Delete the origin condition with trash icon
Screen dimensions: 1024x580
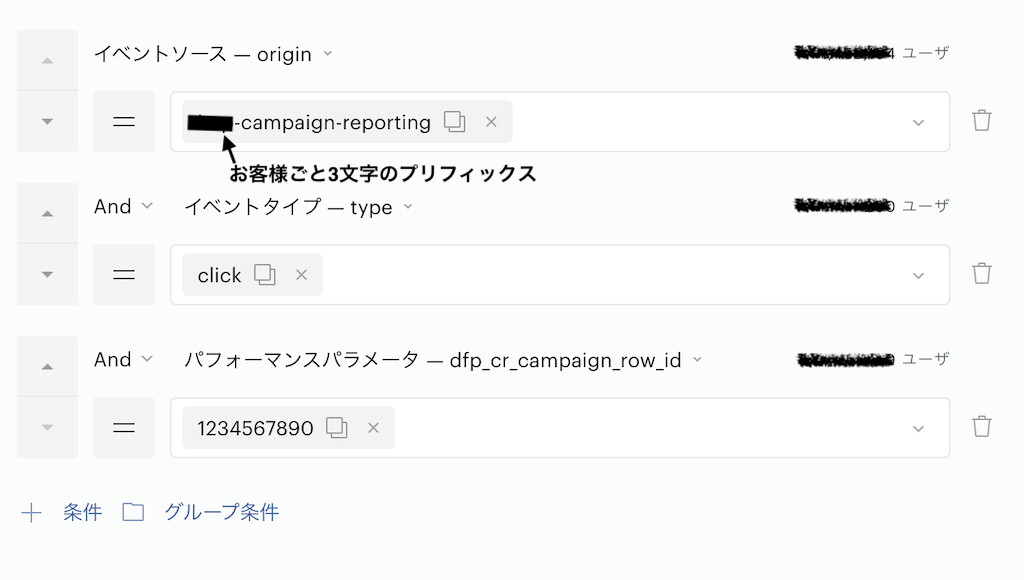click(x=982, y=120)
